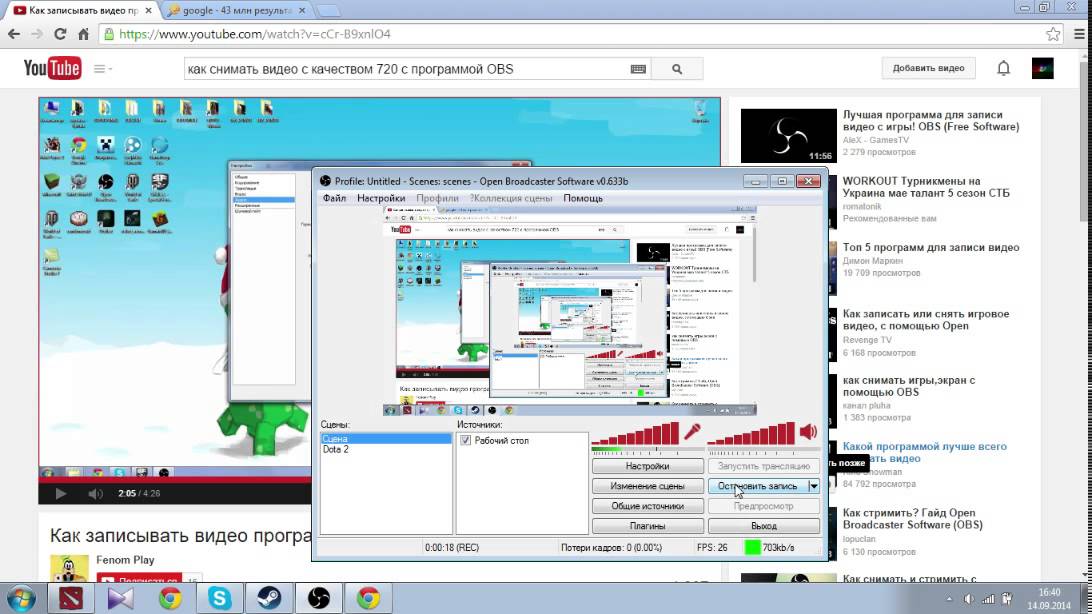Toggle the Рабочий стол source checkbox
This screenshot has height=614, width=1092.
(465, 441)
